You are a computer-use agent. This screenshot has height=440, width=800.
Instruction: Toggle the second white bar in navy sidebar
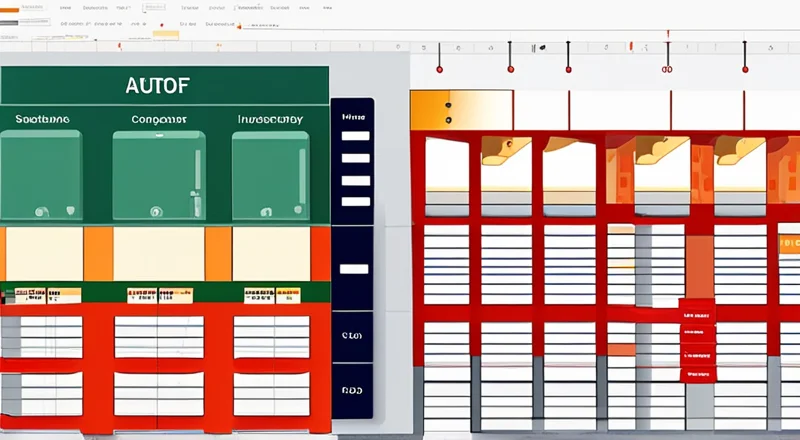click(x=355, y=158)
